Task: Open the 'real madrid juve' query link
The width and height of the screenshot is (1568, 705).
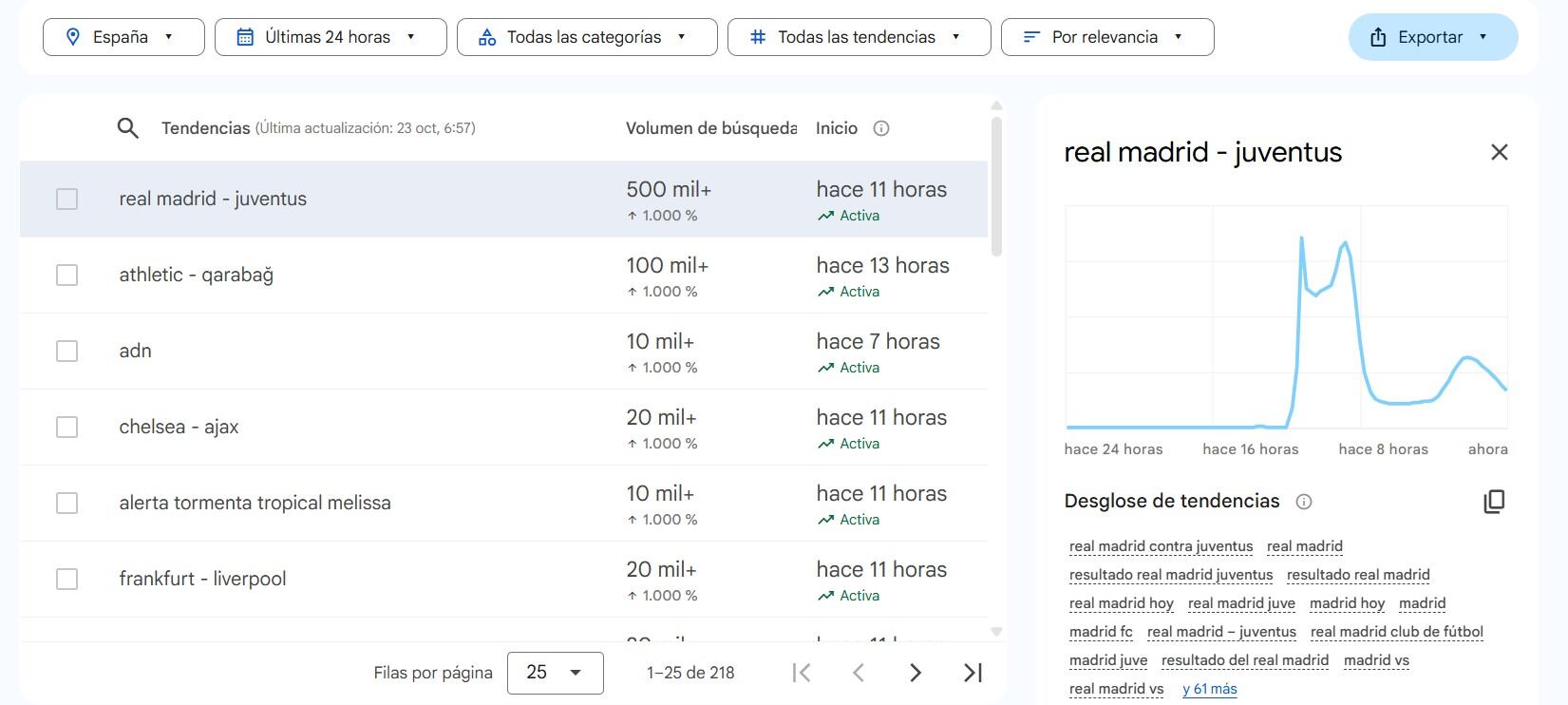Action: (x=1241, y=603)
